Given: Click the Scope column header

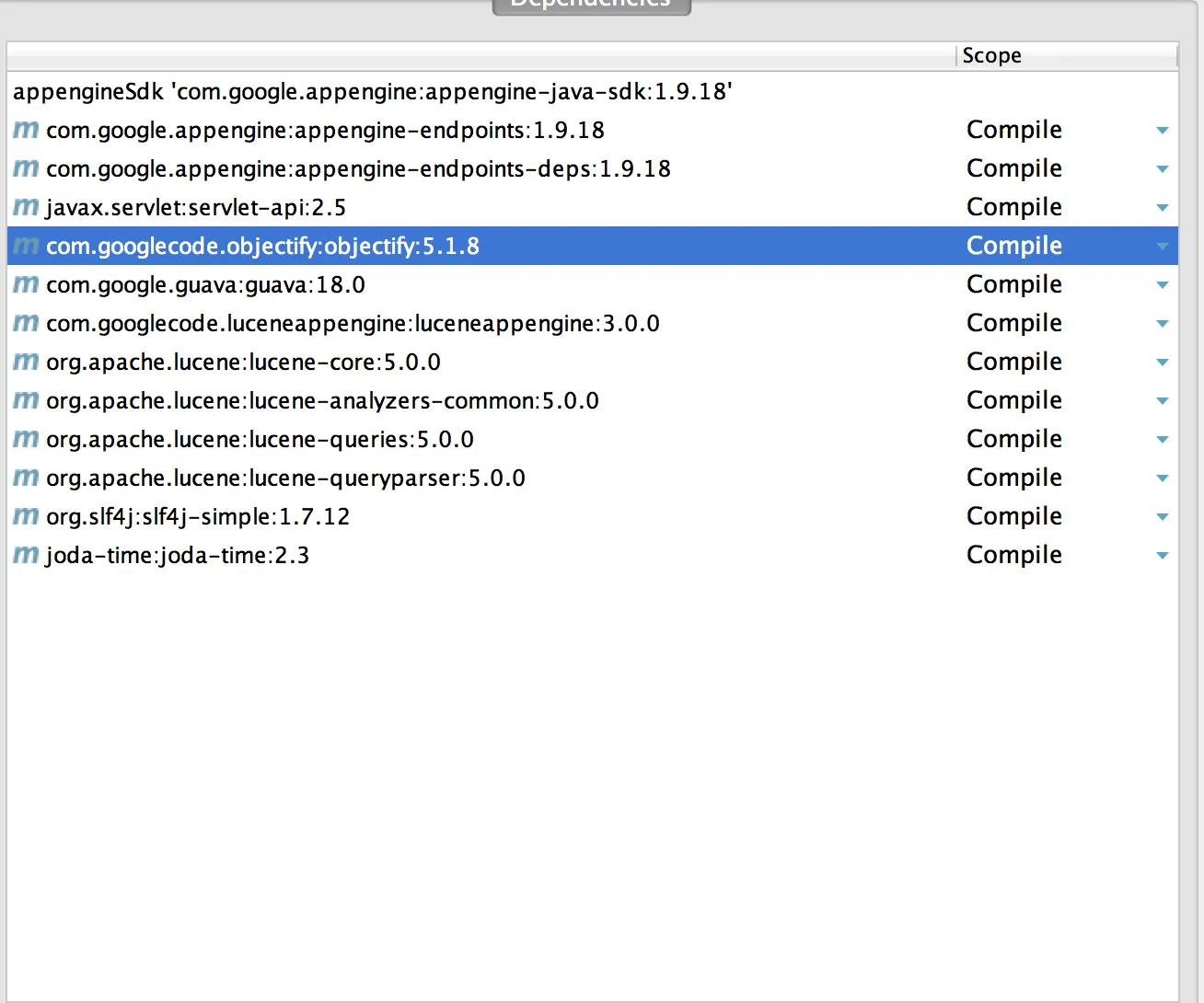Looking at the screenshot, I should coord(1067,56).
